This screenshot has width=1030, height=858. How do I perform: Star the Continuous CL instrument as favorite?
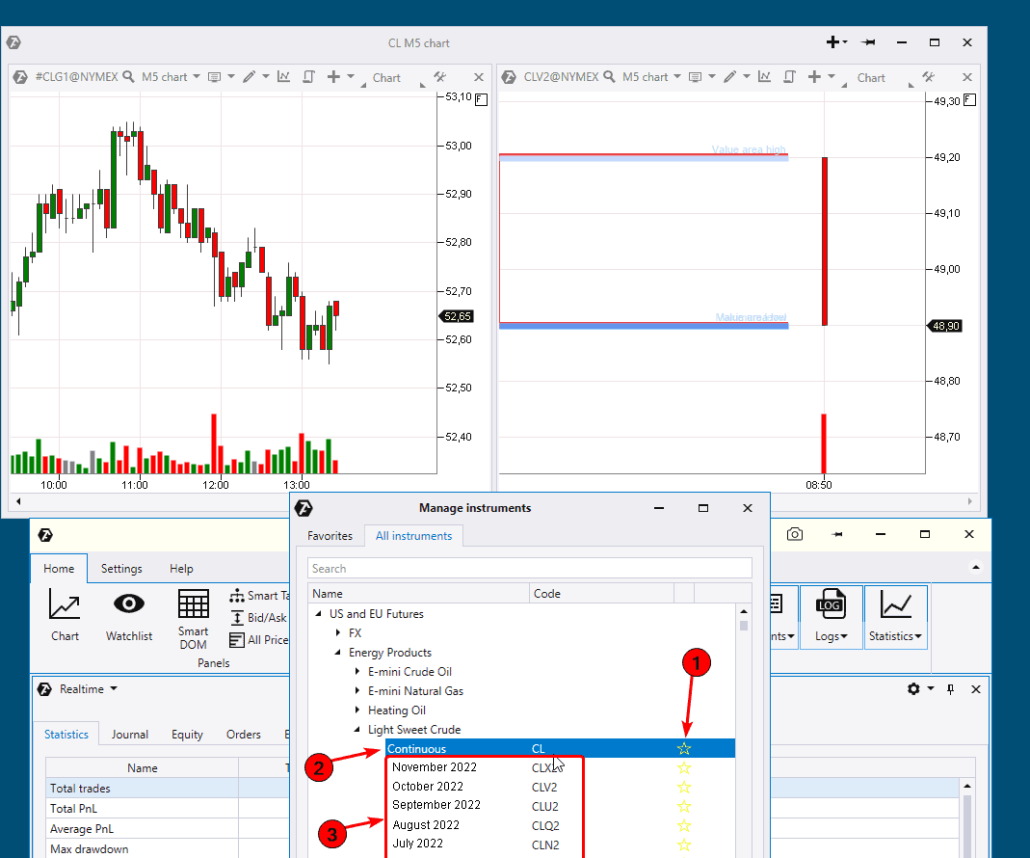pyautogui.click(x=684, y=749)
